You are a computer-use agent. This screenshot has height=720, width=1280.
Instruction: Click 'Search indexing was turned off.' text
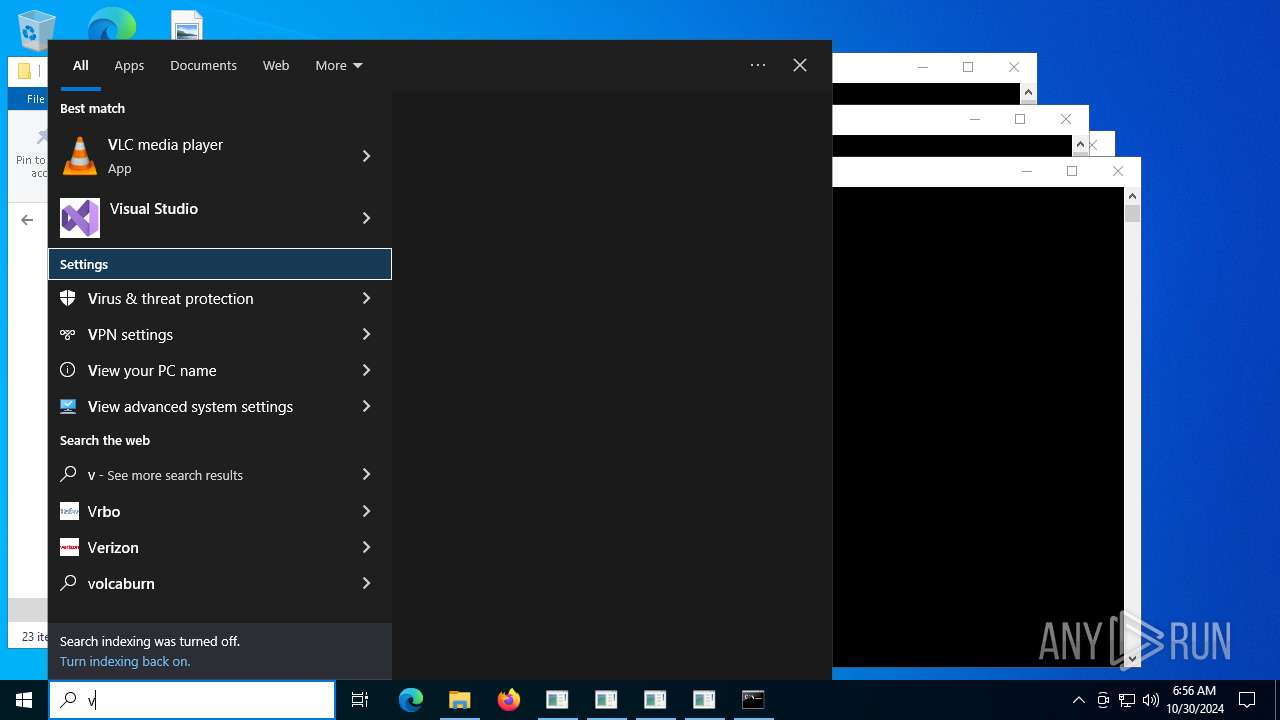point(150,641)
